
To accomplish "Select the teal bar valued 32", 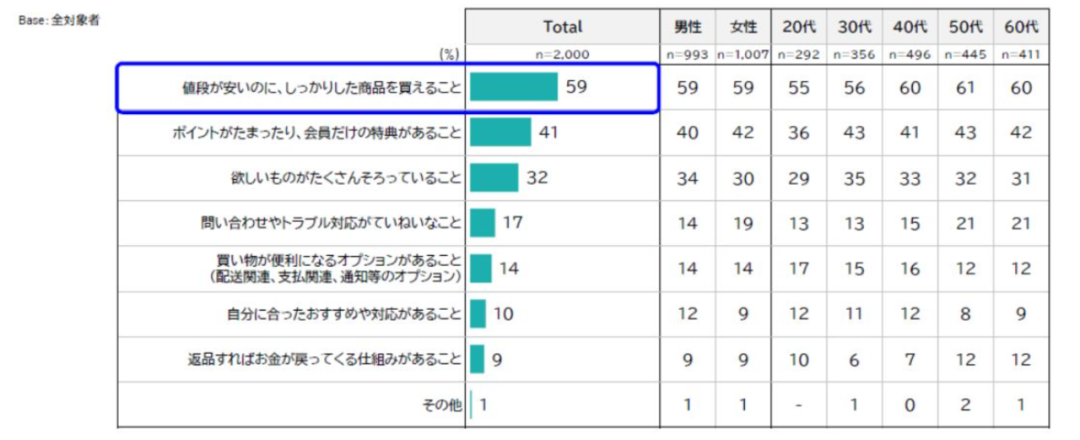I will [494, 178].
